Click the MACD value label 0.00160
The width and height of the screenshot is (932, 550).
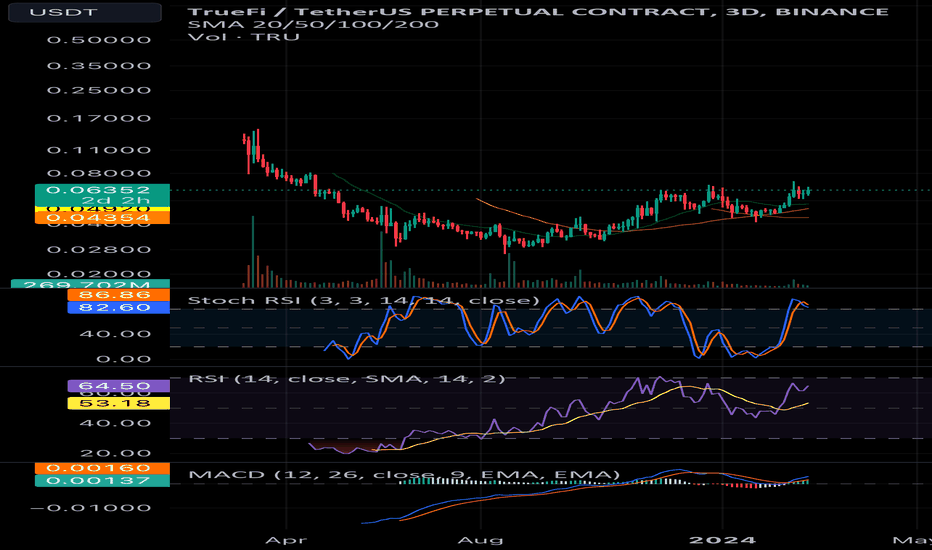pyautogui.click(x=102, y=468)
